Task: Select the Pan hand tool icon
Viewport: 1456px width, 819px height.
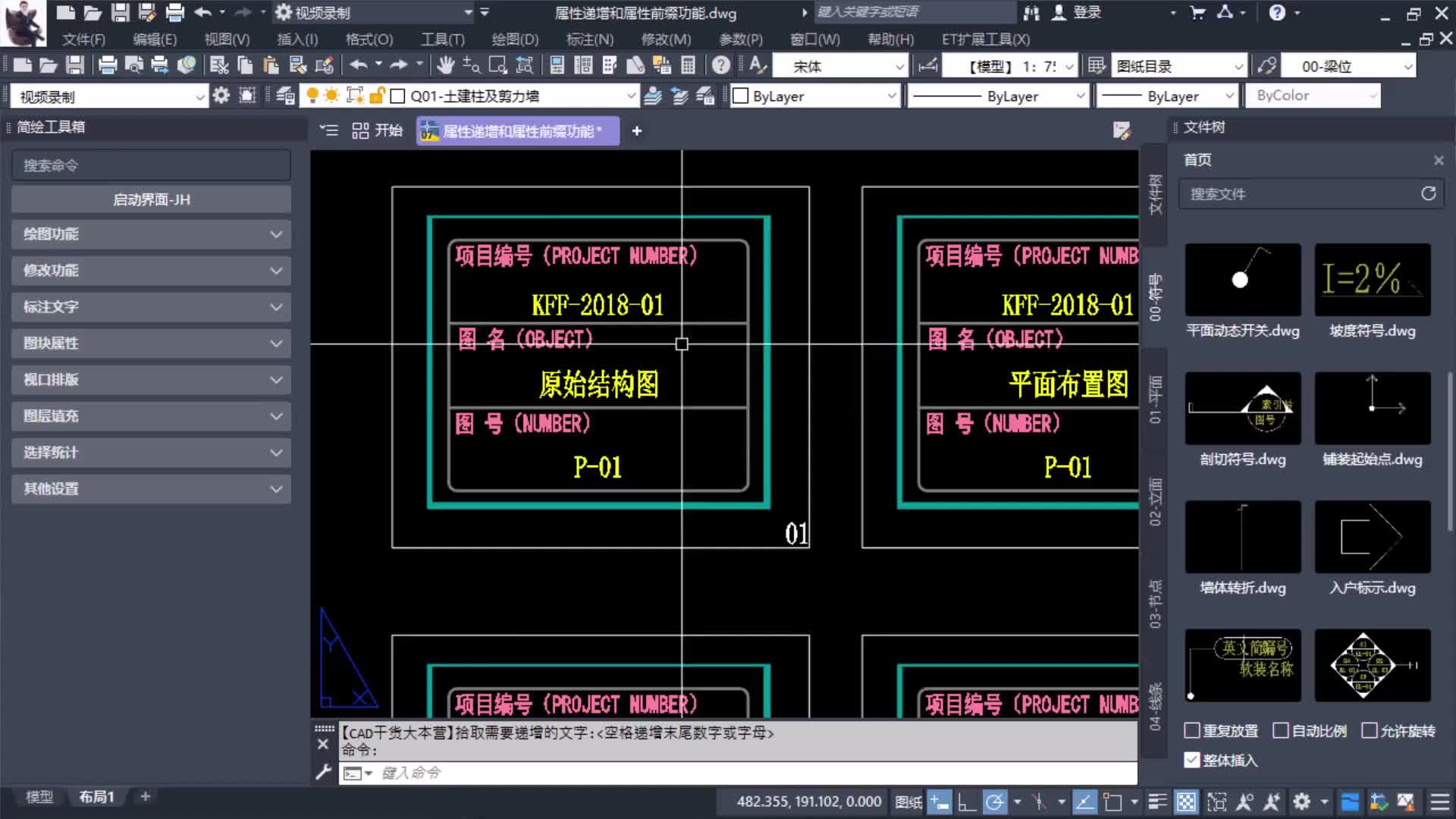Action: click(446, 65)
